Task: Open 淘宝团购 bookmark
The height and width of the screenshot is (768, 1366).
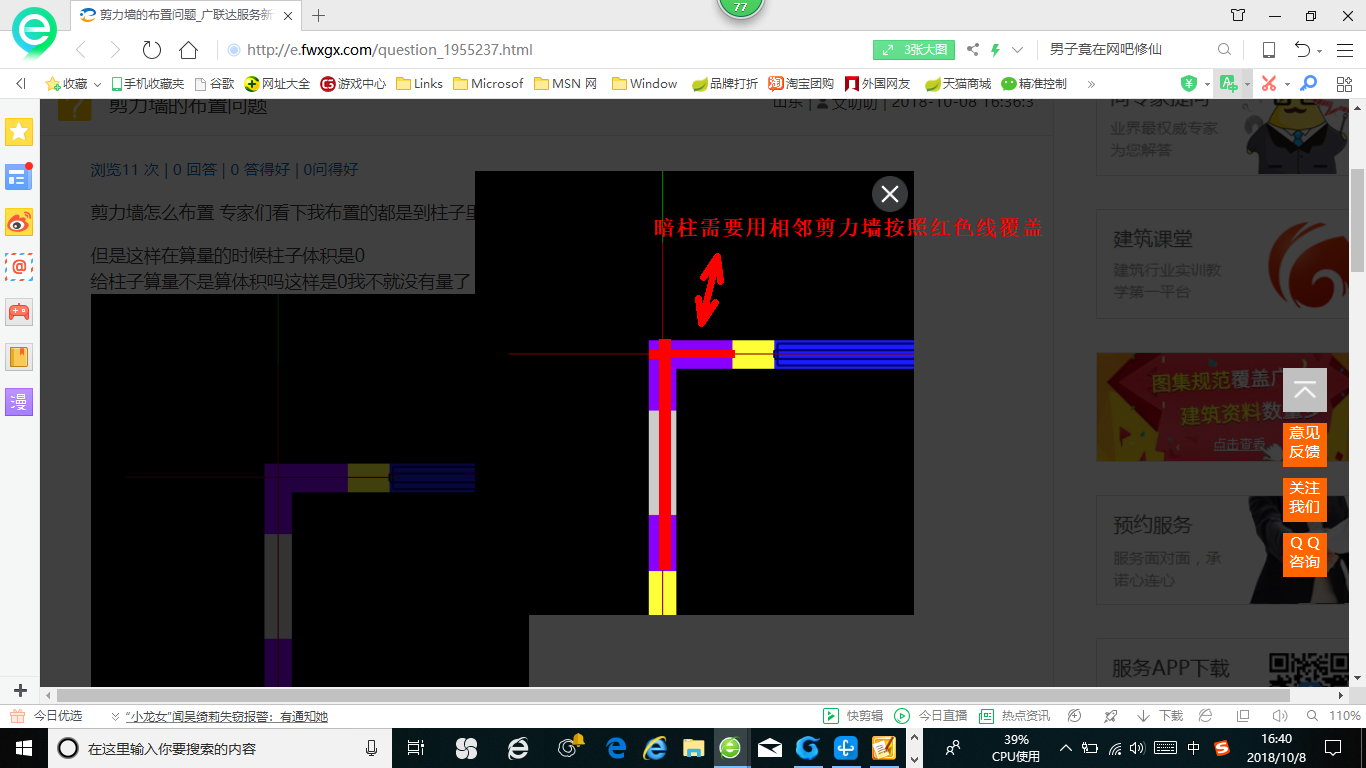Action: 801,84
